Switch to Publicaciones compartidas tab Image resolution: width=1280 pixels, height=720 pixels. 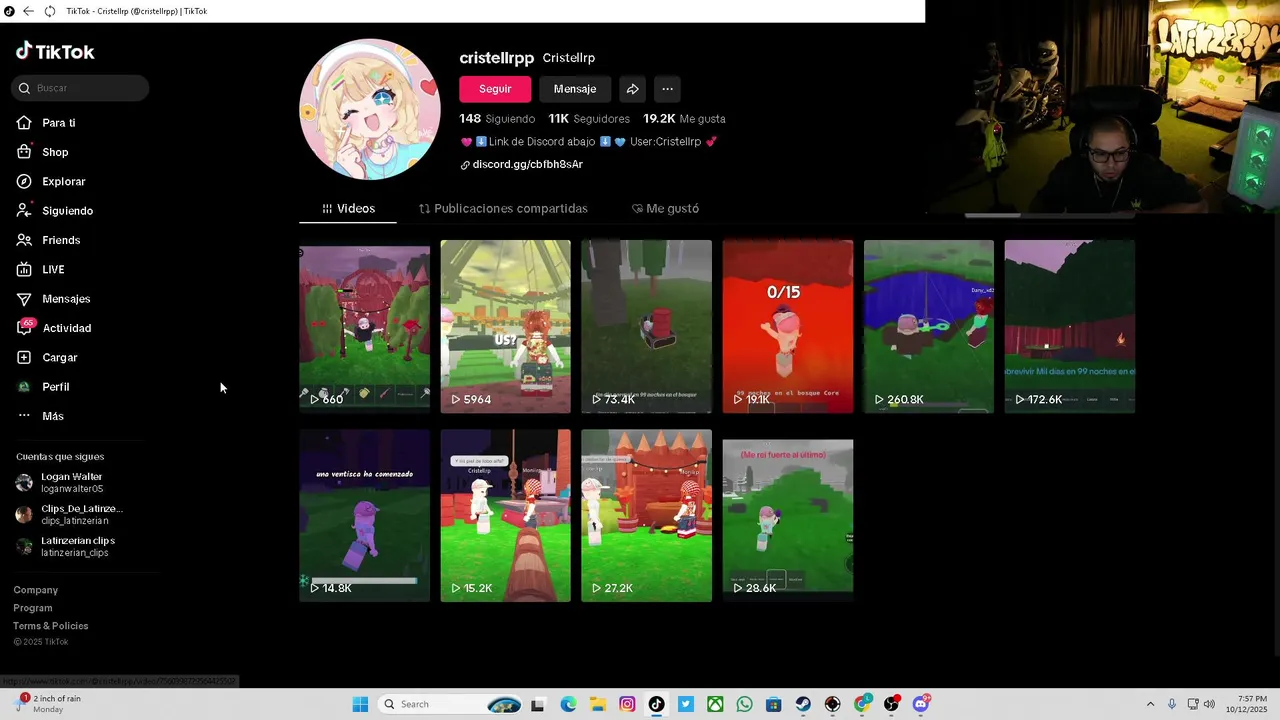pos(503,209)
